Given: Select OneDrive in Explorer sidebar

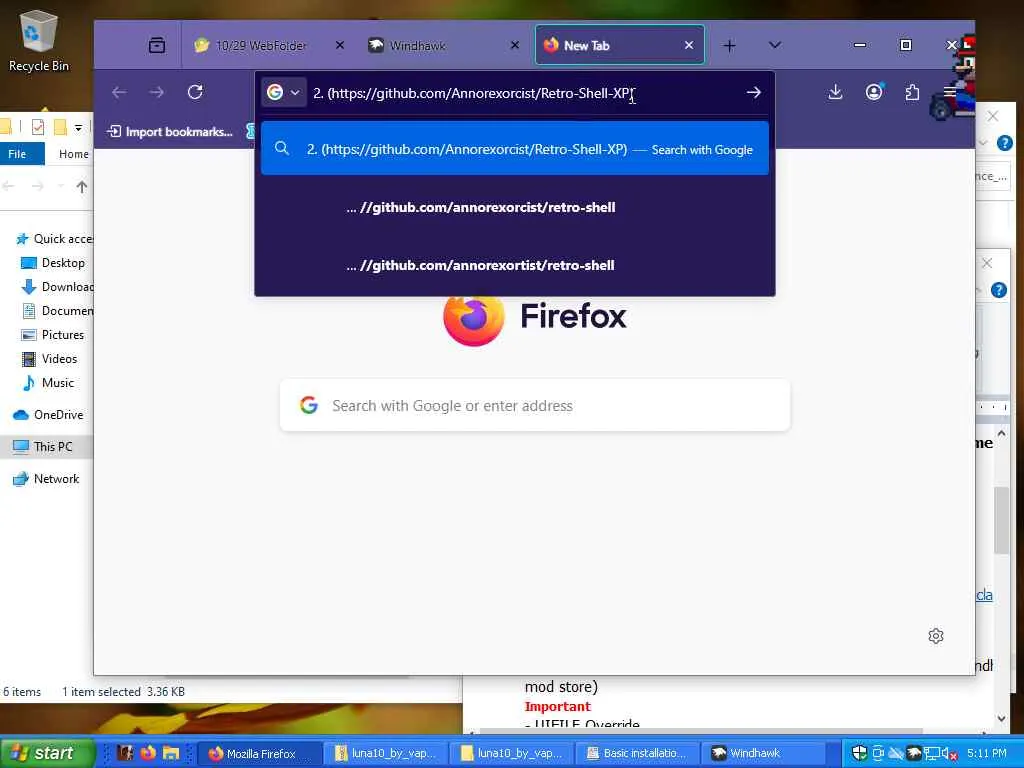Looking at the screenshot, I should pyautogui.click(x=50, y=415).
